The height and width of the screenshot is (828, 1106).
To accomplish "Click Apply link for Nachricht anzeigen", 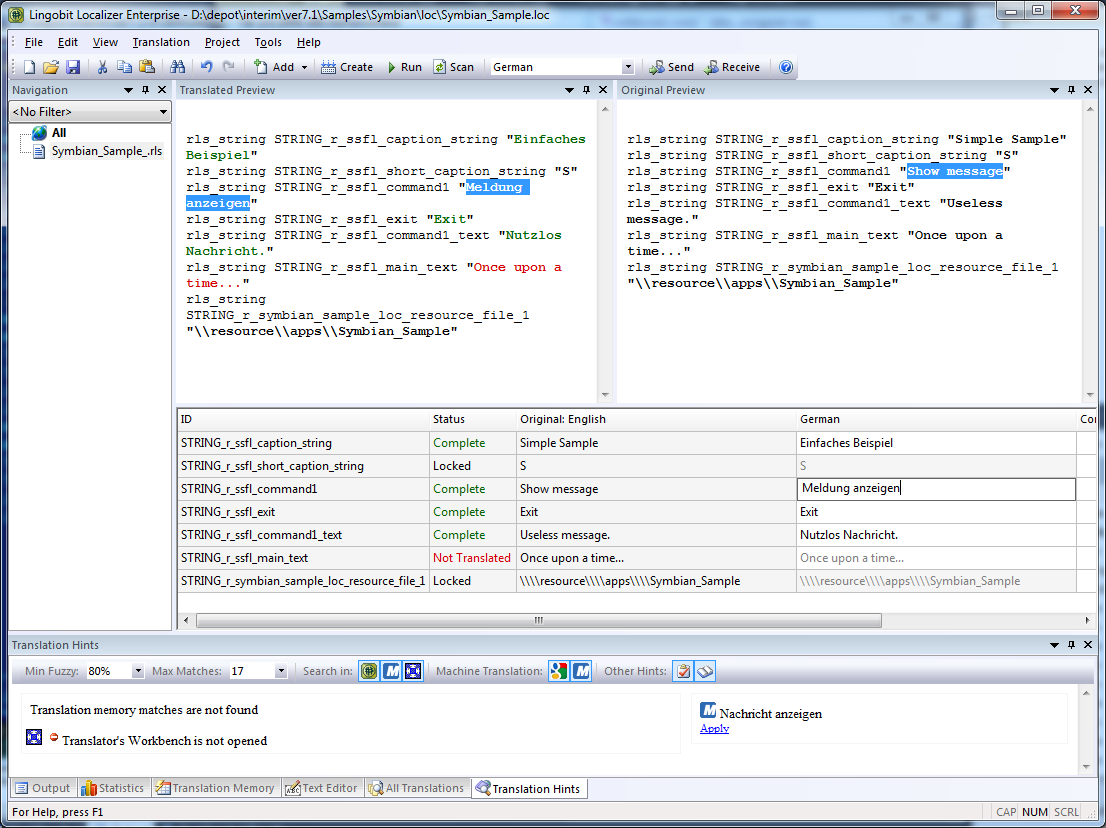I will pyautogui.click(x=714, y=729).
